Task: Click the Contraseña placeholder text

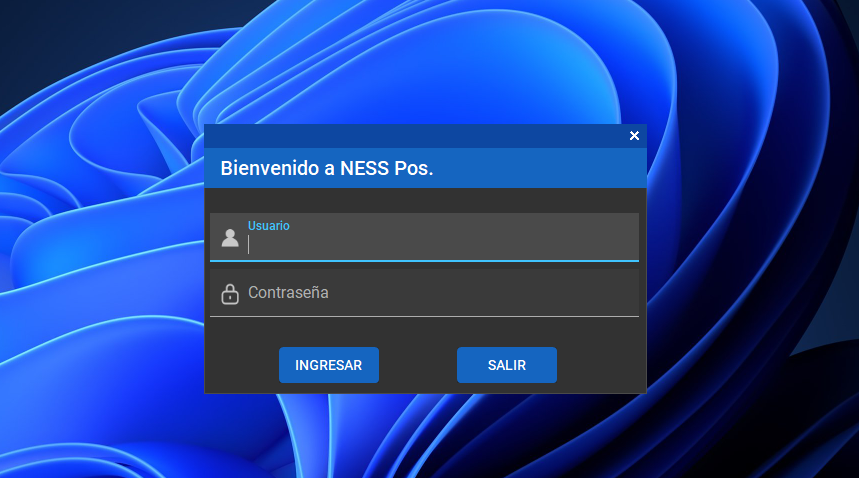Action: pos(288,293)
